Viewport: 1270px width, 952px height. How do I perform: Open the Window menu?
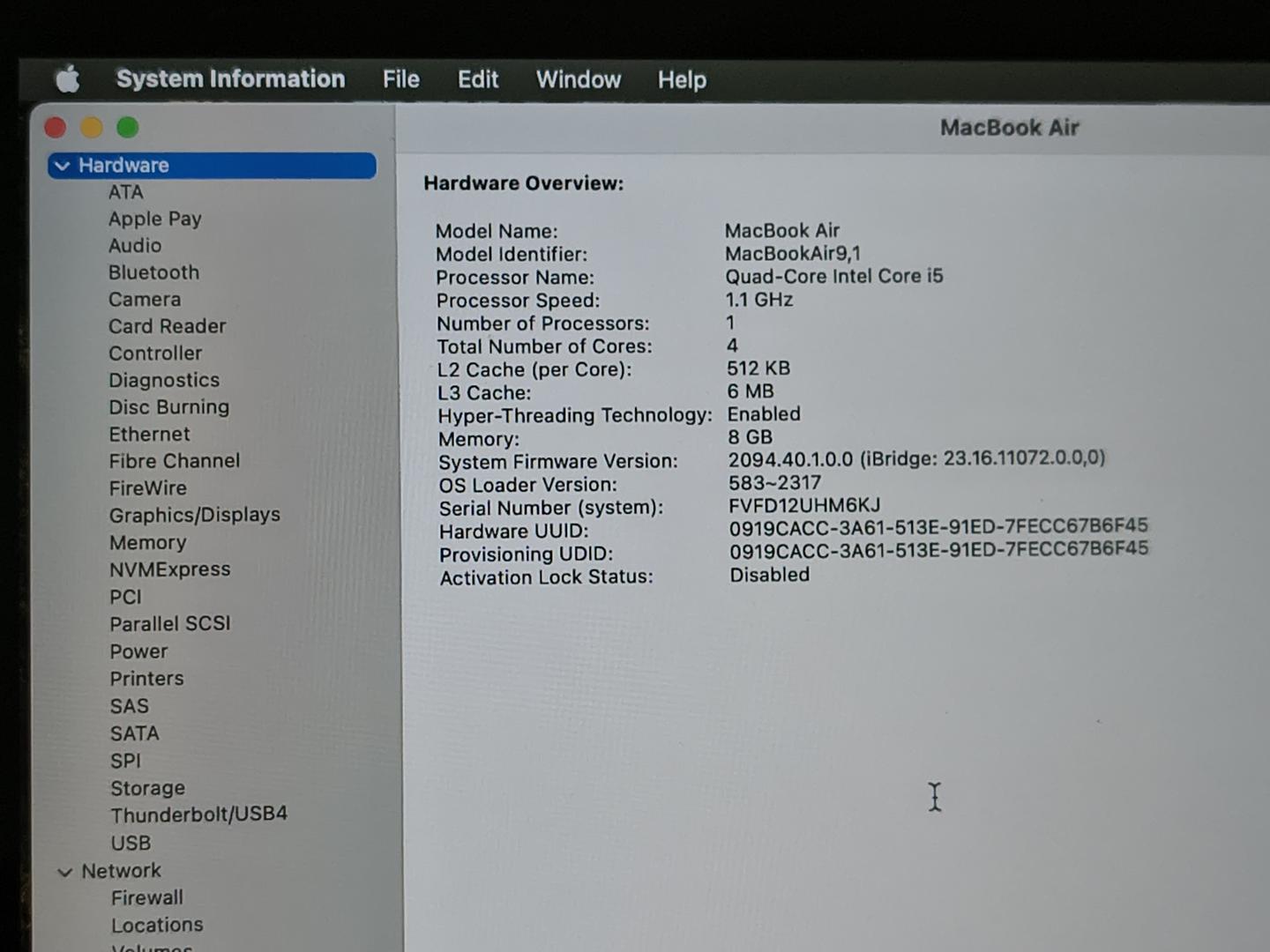point(578,80)
